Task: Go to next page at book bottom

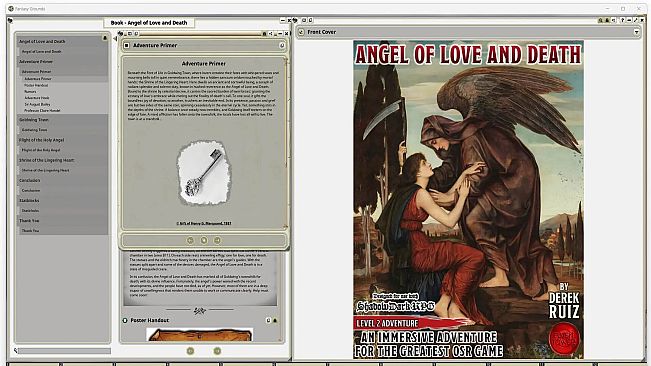Action: [x=217, y=351]
